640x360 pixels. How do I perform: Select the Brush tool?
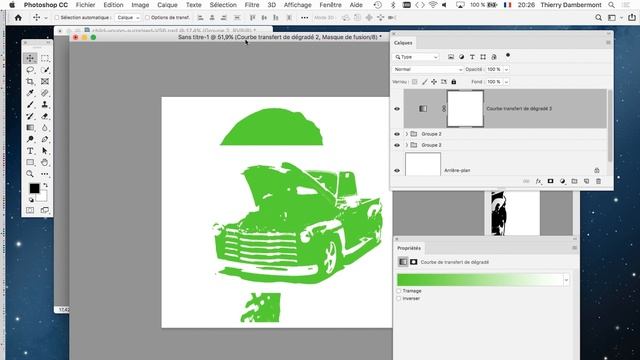[x=30, y=104]
